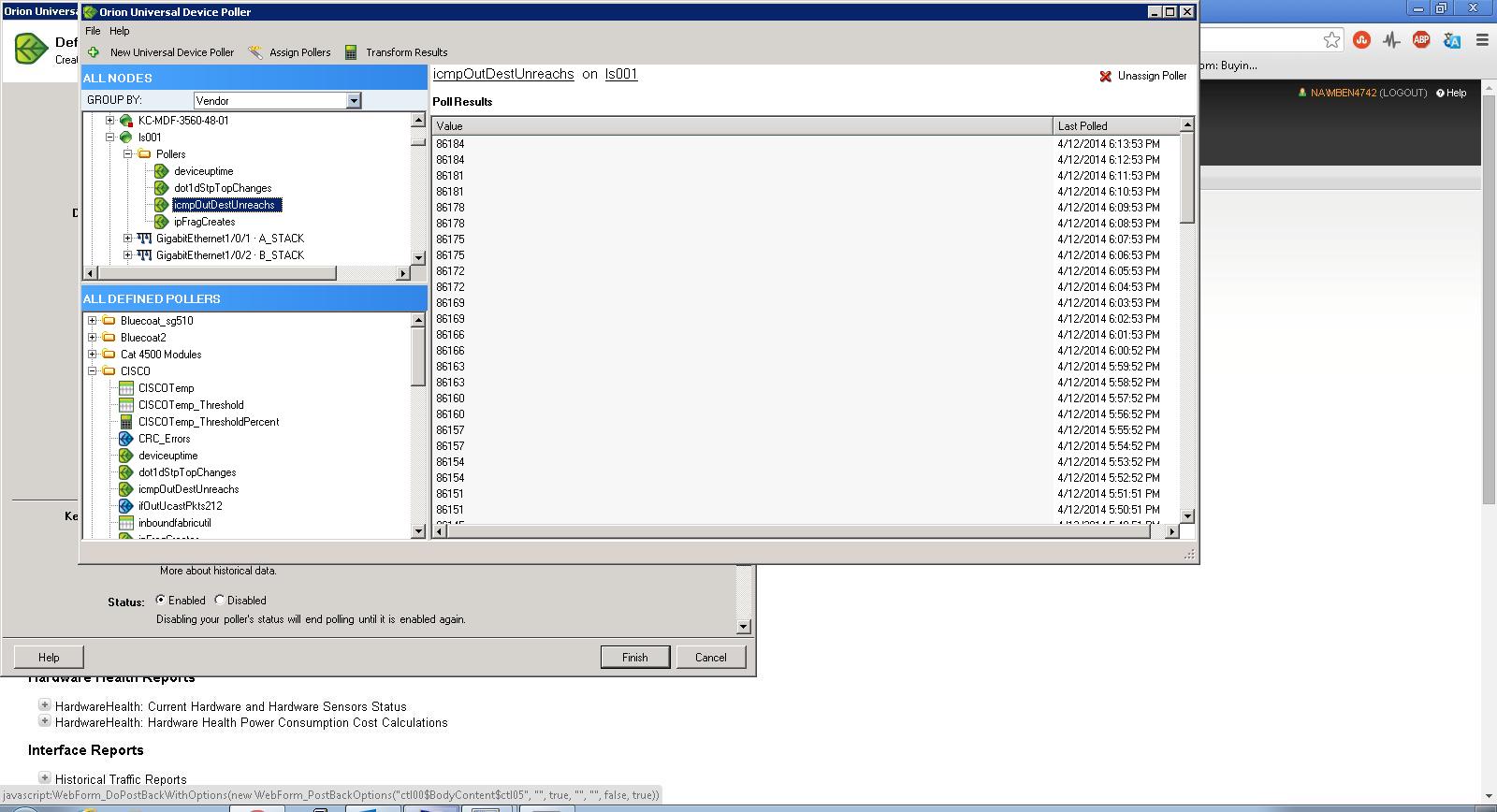Click the CRC_Errors poller icon
1497x812 pixels.
[x=125, y=439]
